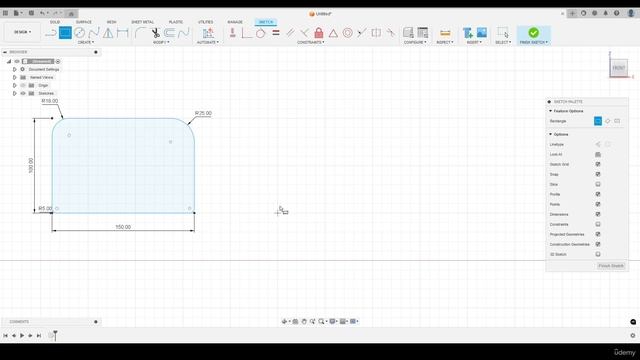Image resolution: width=640 pixels, height=360 pixels.
Task: Open the Inspect dropdown menu
Action: click(x=444, y=42)
